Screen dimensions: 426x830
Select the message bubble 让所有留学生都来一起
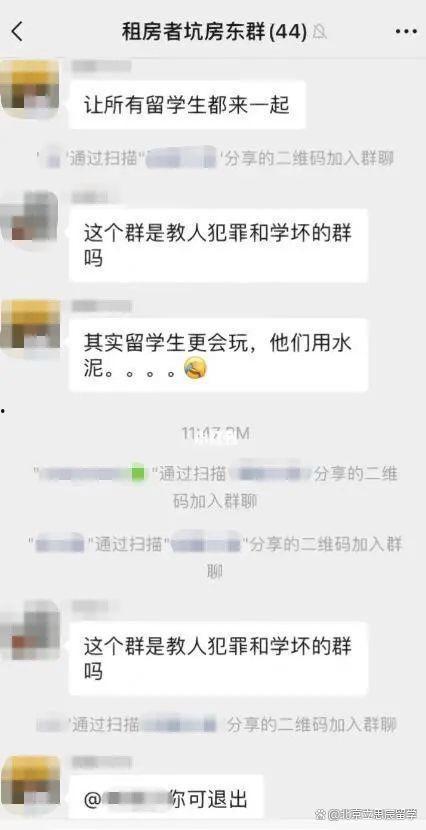click(x=187, y=105)
